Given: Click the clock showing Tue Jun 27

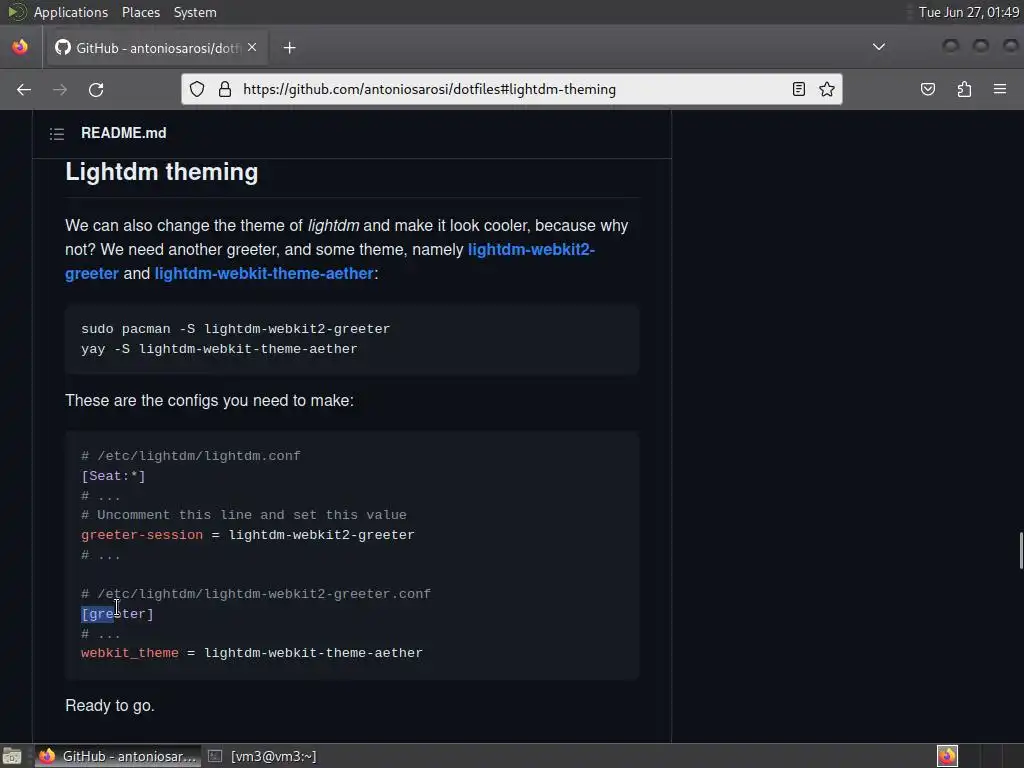Looking at the screenshot, I should coord(968,12).
